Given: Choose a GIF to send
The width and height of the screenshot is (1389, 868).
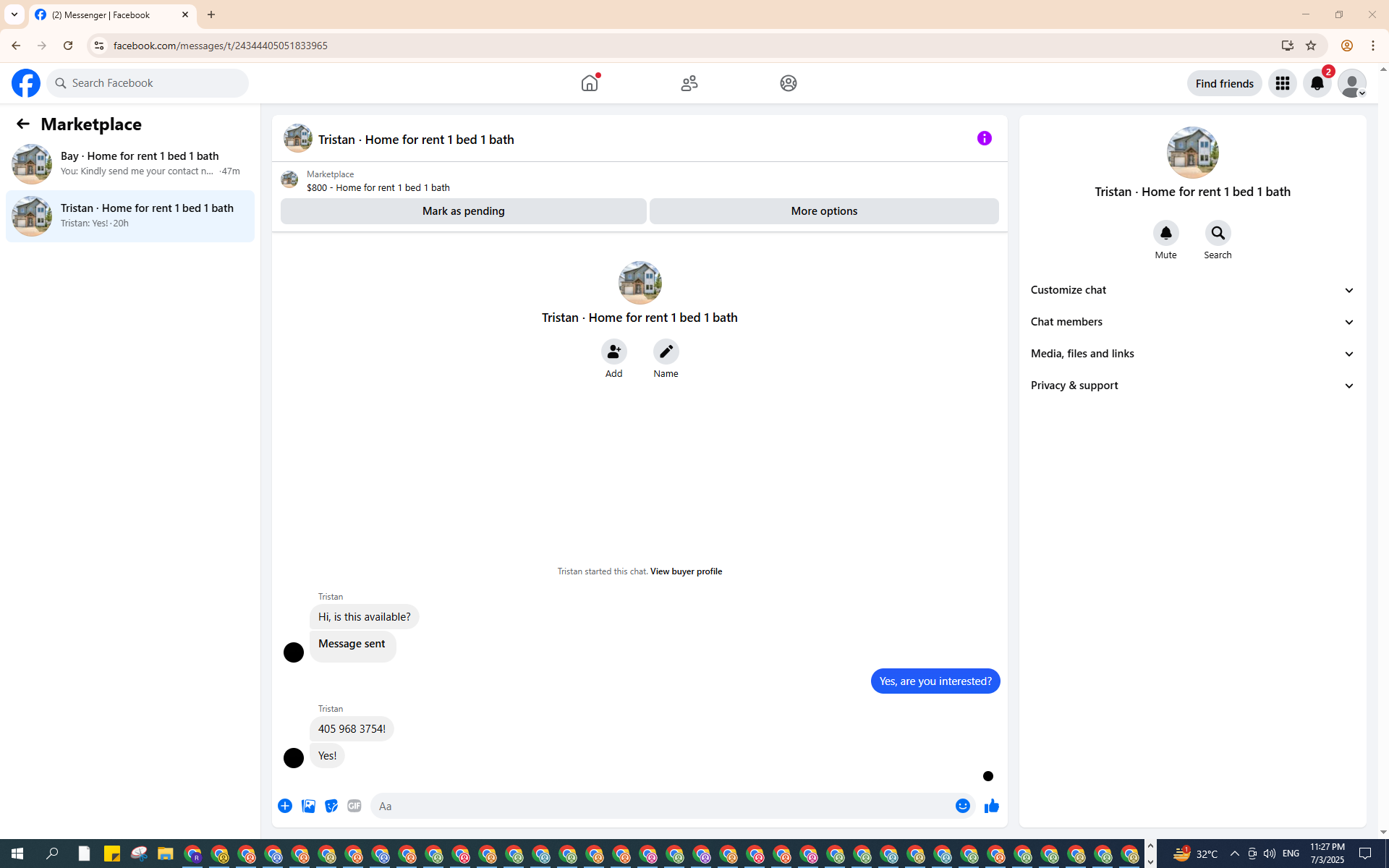Looking at the screenshot, I should (x=354, y=806).
